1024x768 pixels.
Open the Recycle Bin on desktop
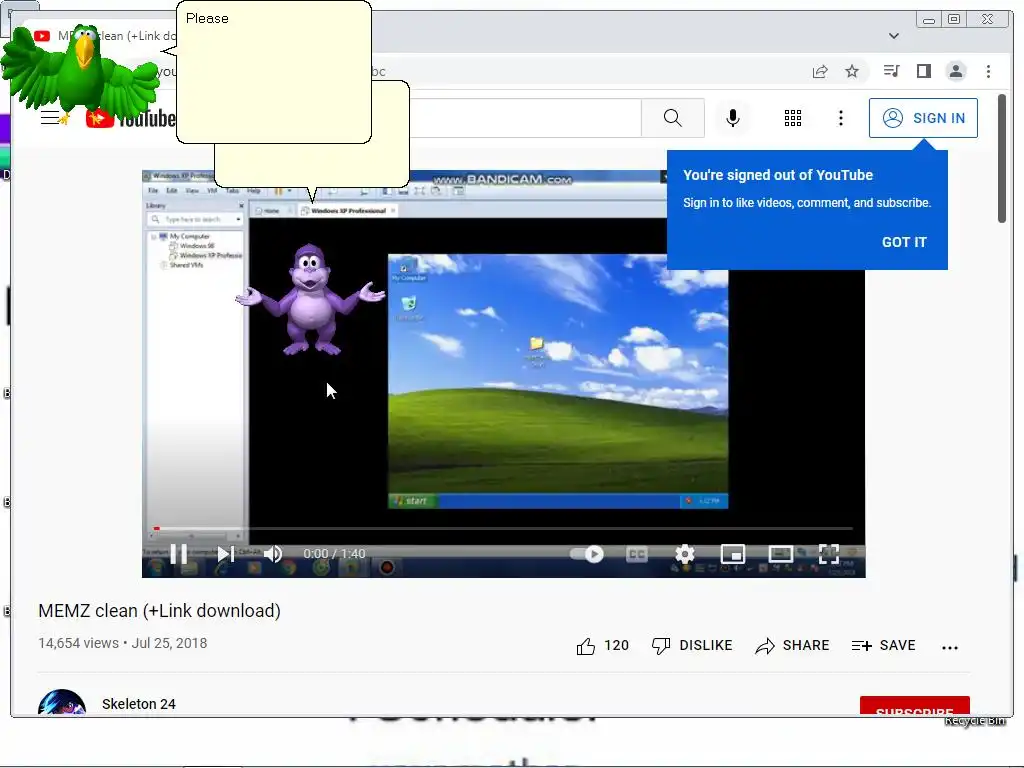974,721
